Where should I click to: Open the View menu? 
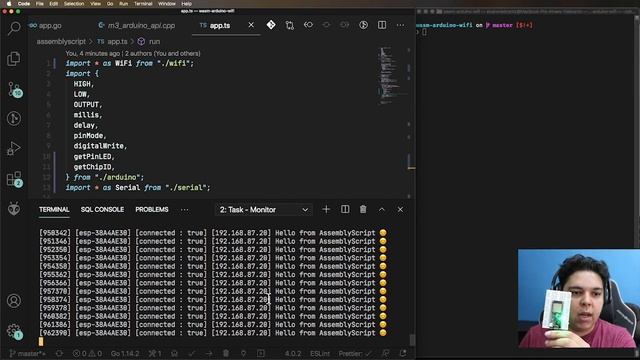point(96,3)
